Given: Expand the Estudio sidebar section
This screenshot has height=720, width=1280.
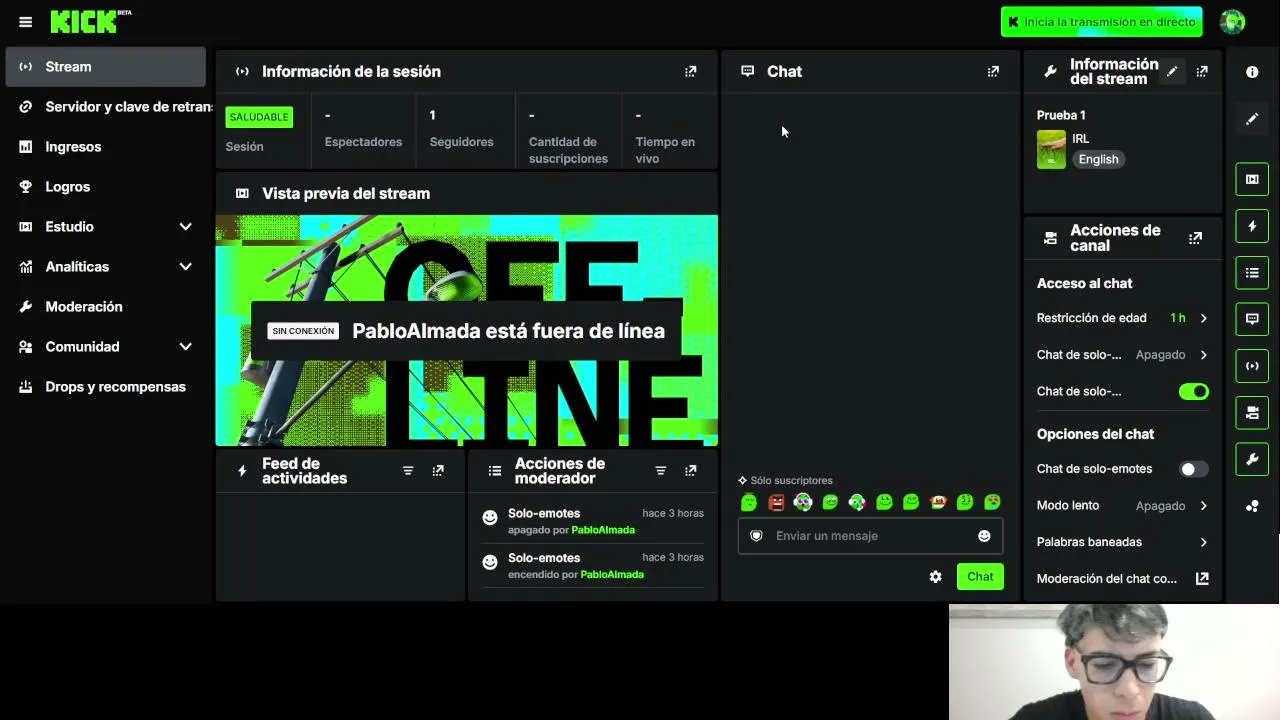Looking at the screenshot, I should (185, 227).
